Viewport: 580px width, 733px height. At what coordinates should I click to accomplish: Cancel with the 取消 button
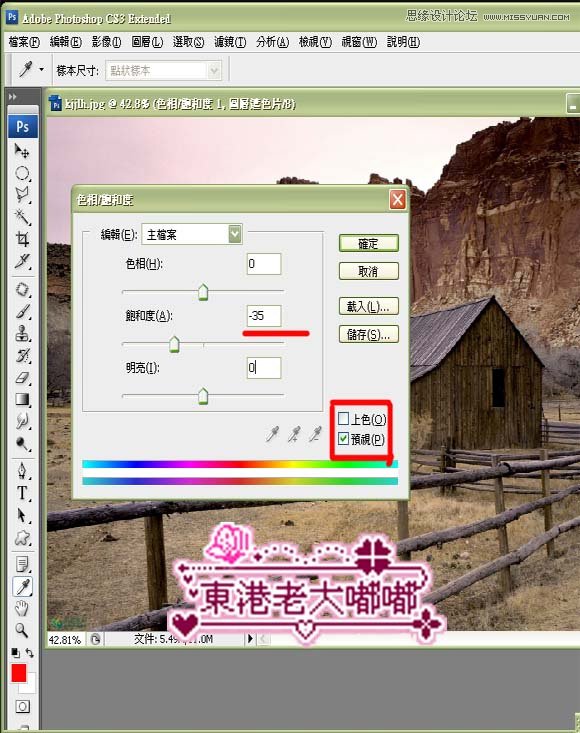pos(368,271)
